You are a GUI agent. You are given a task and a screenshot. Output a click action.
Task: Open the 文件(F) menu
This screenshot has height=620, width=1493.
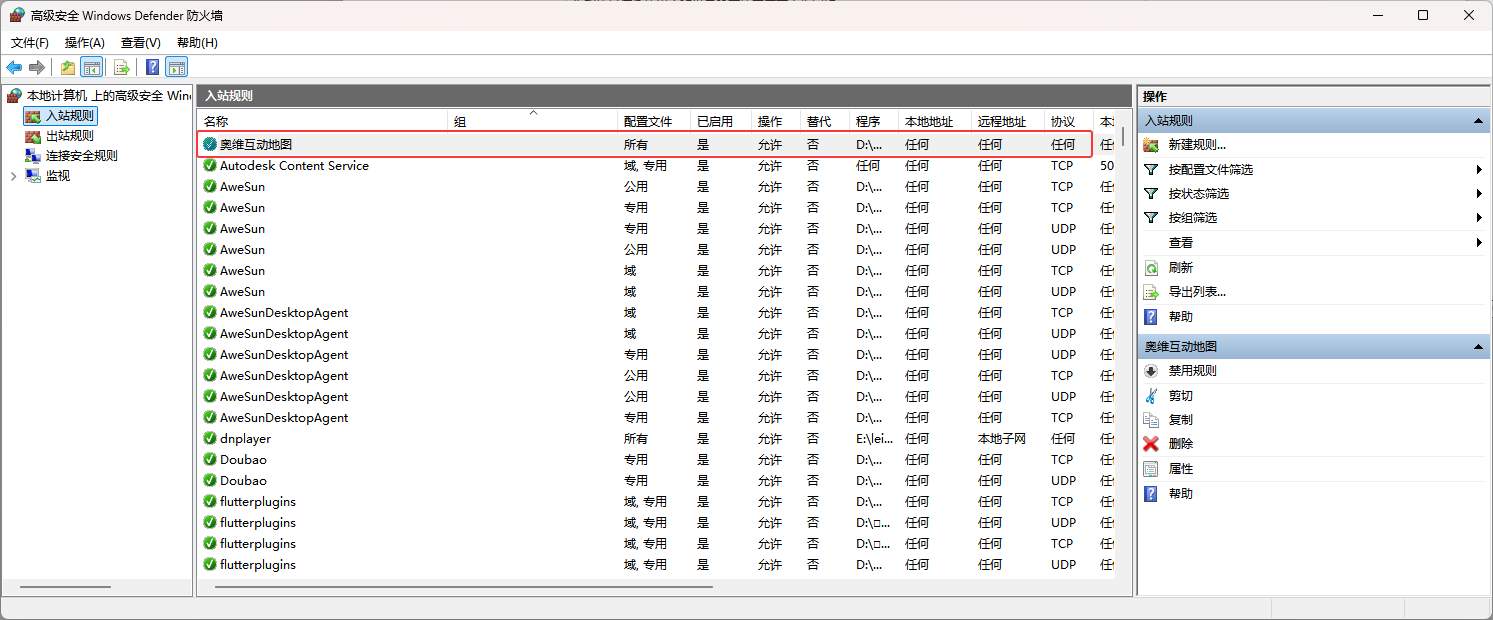(30, 43)
